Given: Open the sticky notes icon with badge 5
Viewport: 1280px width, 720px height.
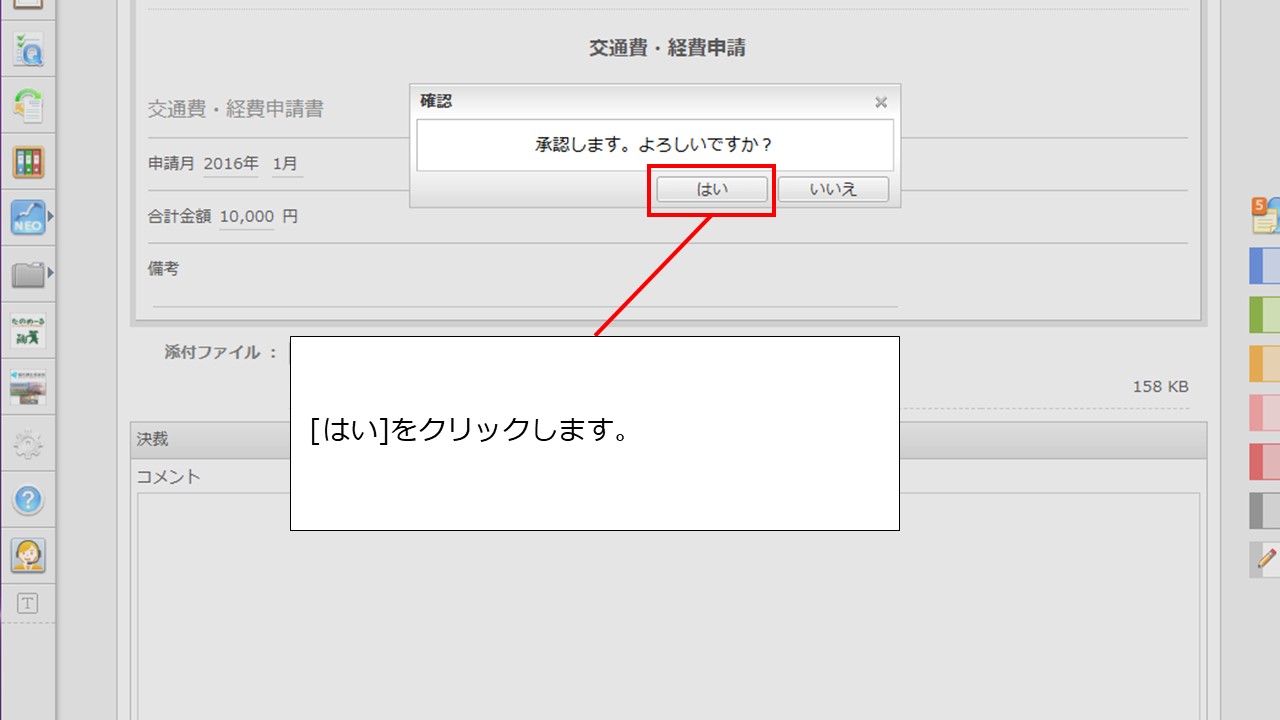Looking at the screenshot, I should (1265, 215).
